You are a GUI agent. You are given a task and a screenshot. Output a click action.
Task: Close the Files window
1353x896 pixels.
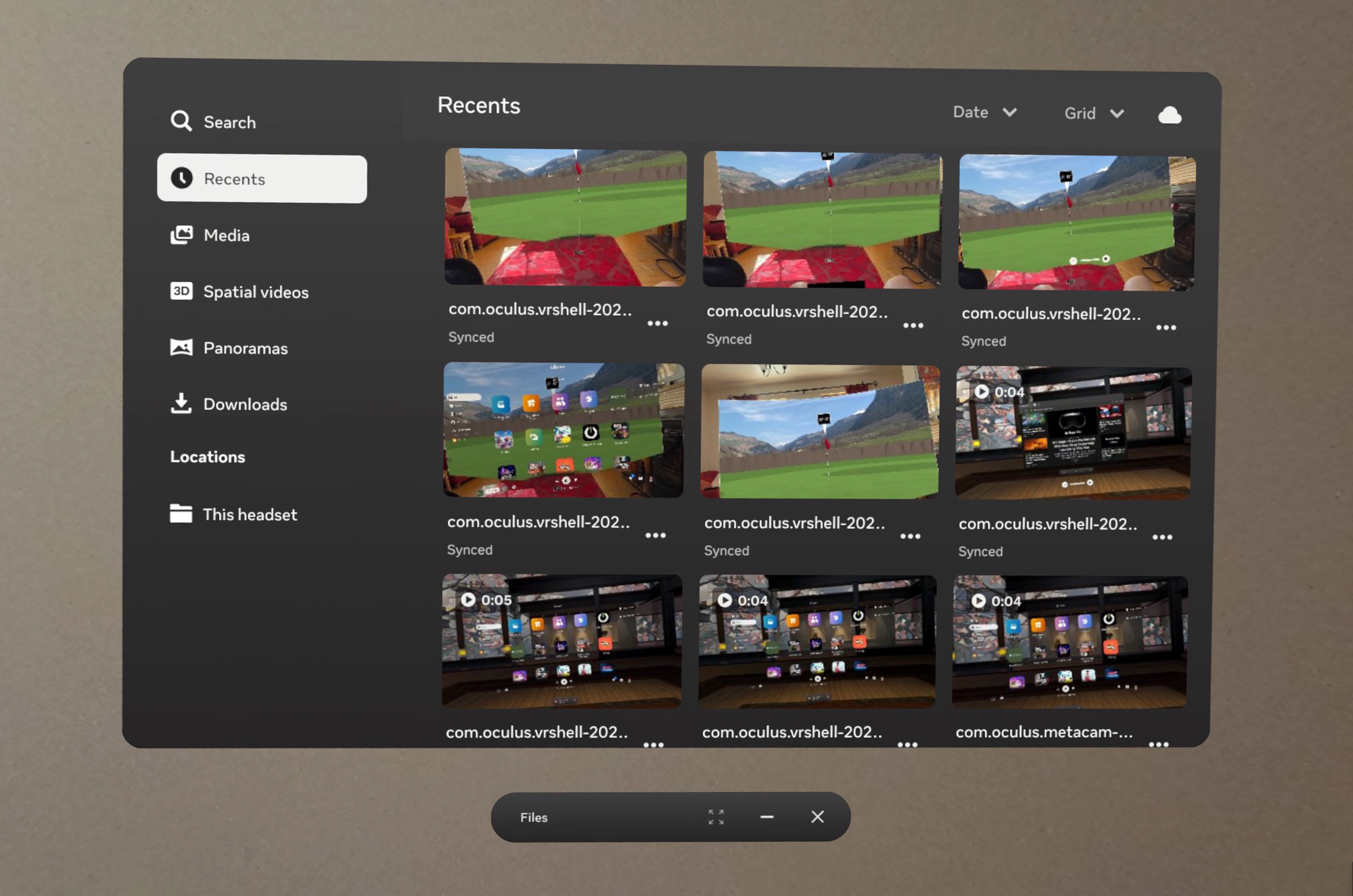[x=817, y=817]
